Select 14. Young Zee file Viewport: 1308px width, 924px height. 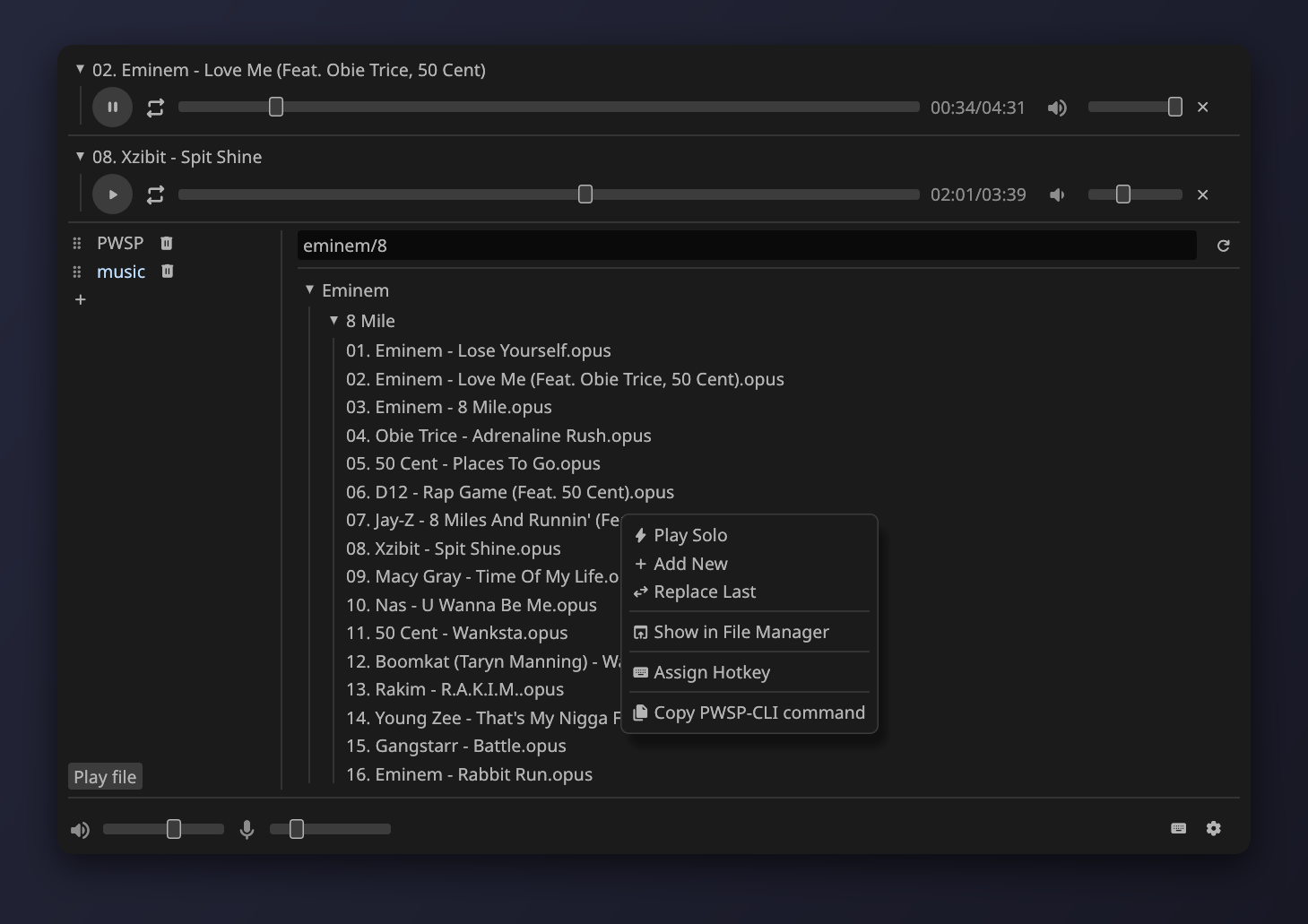coord(483,718)
